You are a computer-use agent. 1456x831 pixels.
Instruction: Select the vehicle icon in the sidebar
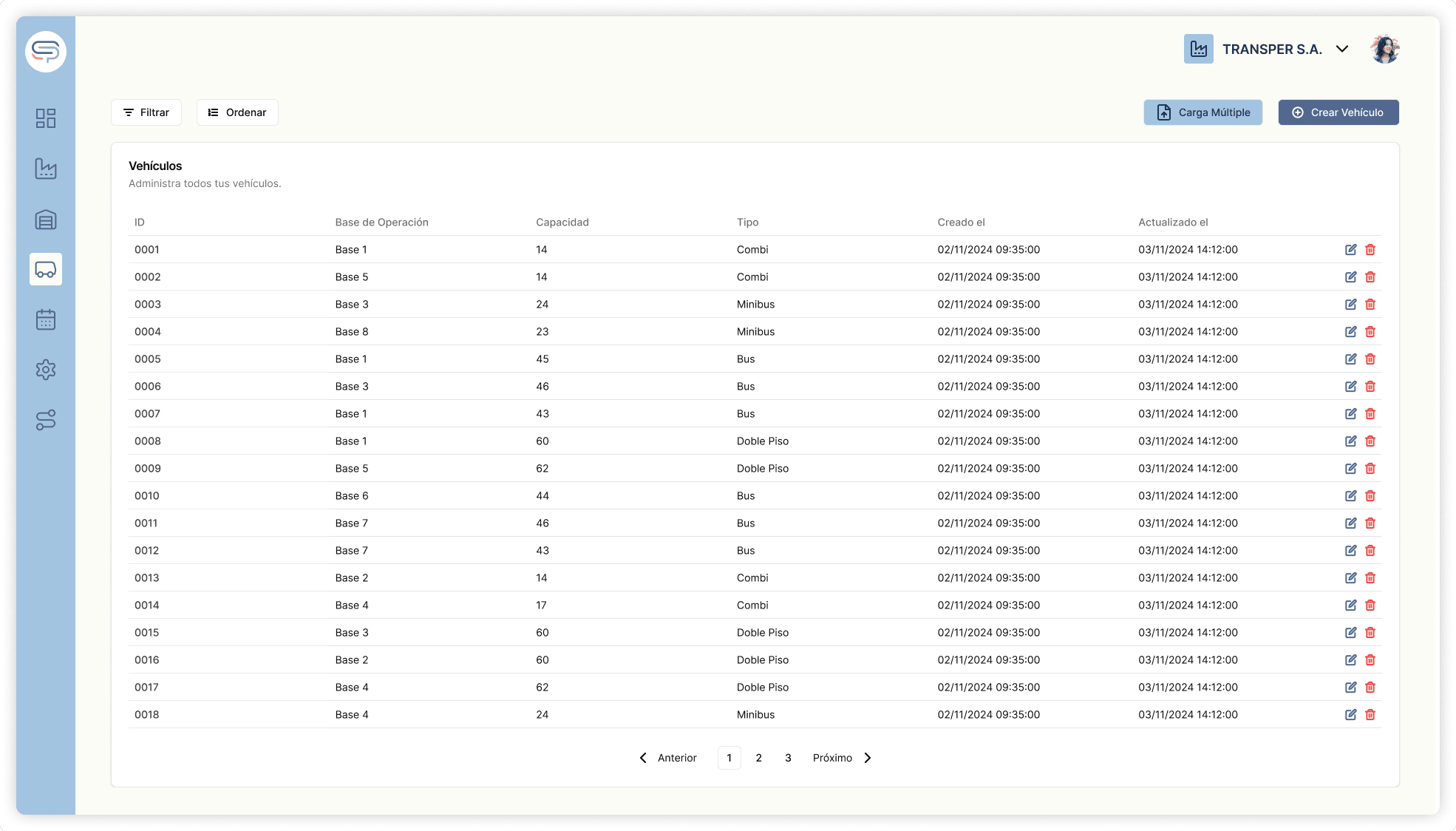(x=46, y=269)
